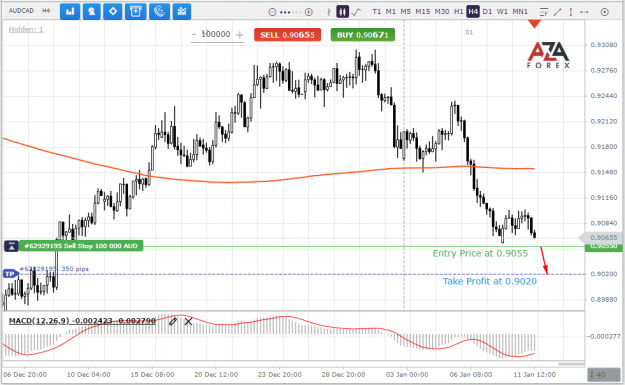Viewport: 625px width, 385px height.
Task: Select the W1 timeframe
Action: (502, 12)
